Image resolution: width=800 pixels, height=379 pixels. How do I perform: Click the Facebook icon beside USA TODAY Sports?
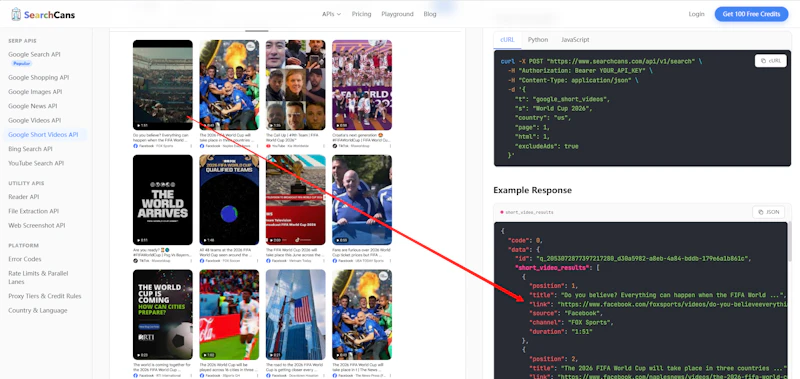tap(335, 260)
